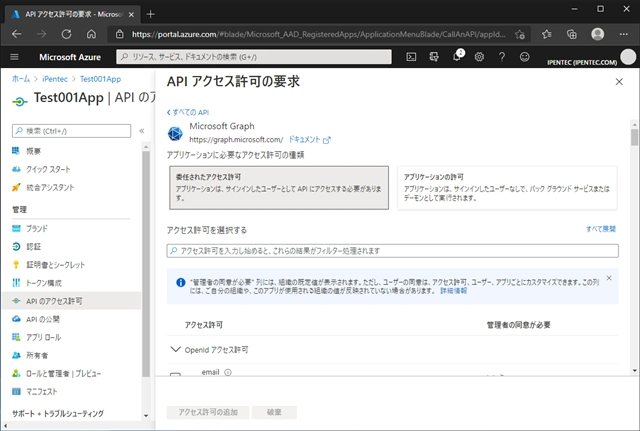
Task: Open the notifications bell
Action: pyautogui.click(x=457, y=57)
